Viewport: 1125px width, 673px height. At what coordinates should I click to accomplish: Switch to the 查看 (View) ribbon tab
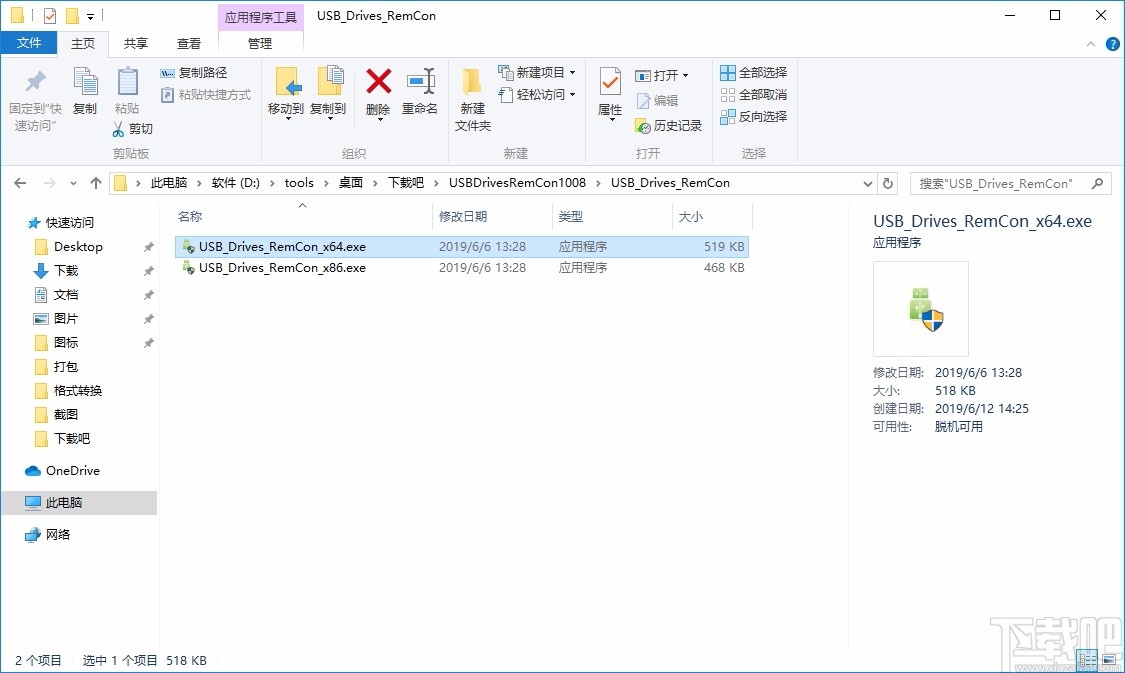[x=190, y=43]
